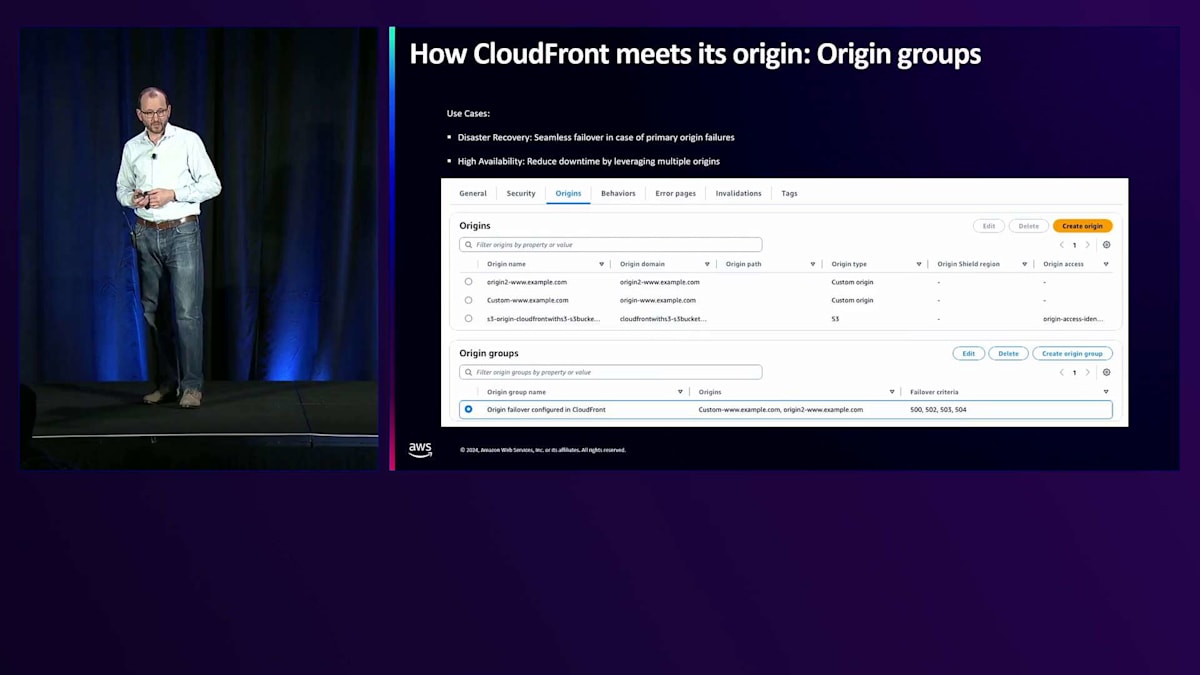This screenshot has width=1200, height=675.
Task: Sort by Origin access column arrow
Action: point(1106,264)
